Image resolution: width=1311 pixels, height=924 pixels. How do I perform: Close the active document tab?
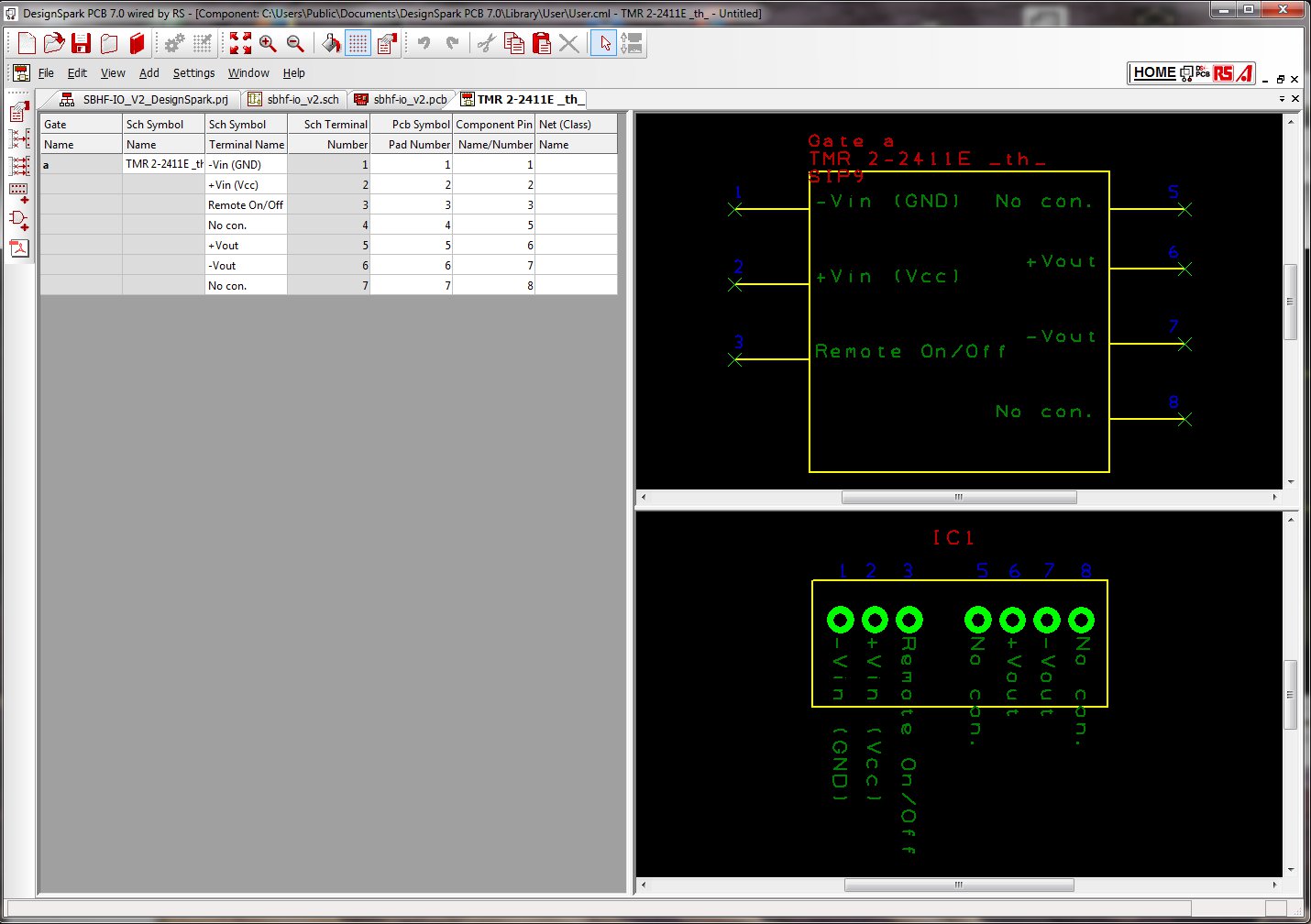(1294, 98)
